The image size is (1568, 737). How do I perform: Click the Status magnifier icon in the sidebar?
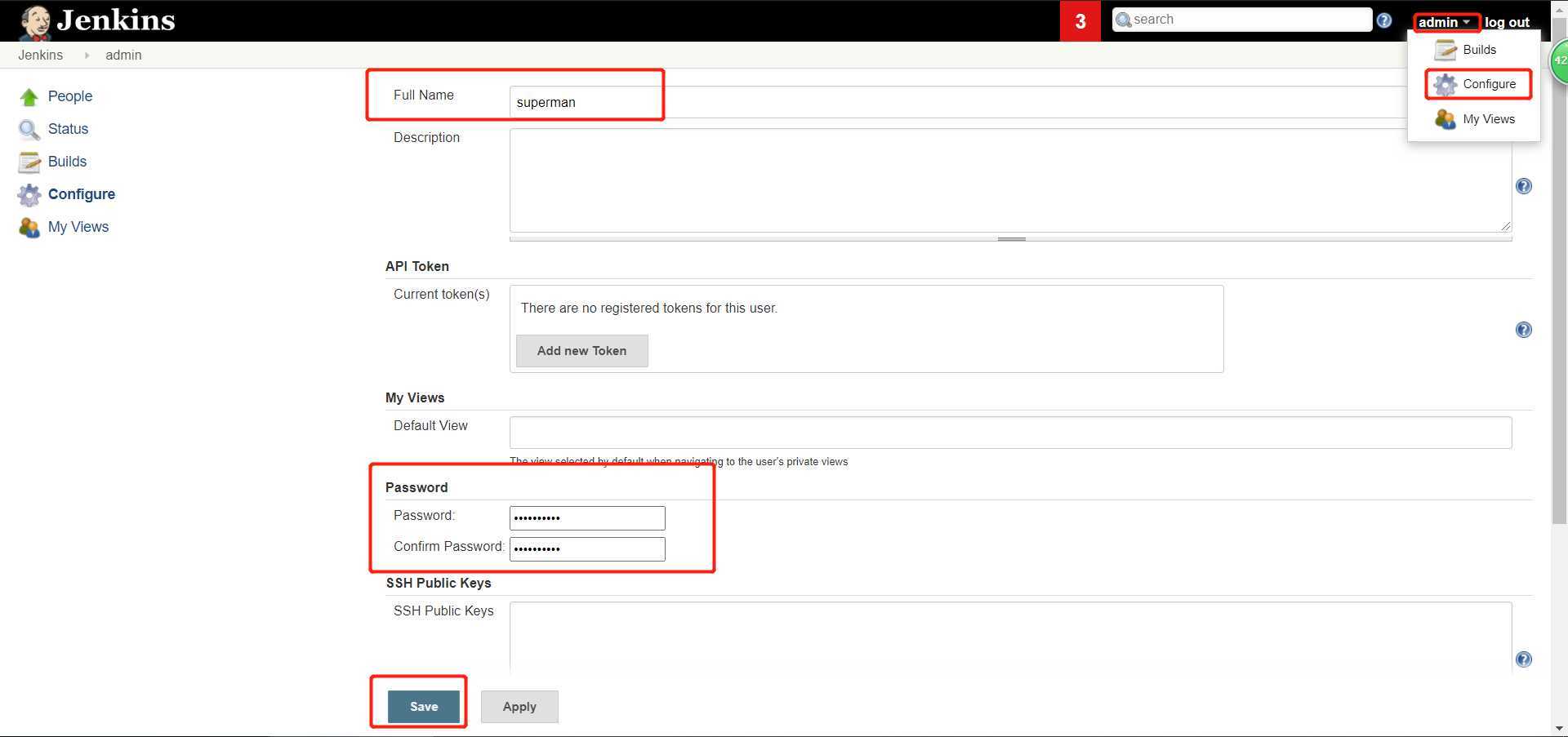(x=29, y=130)
